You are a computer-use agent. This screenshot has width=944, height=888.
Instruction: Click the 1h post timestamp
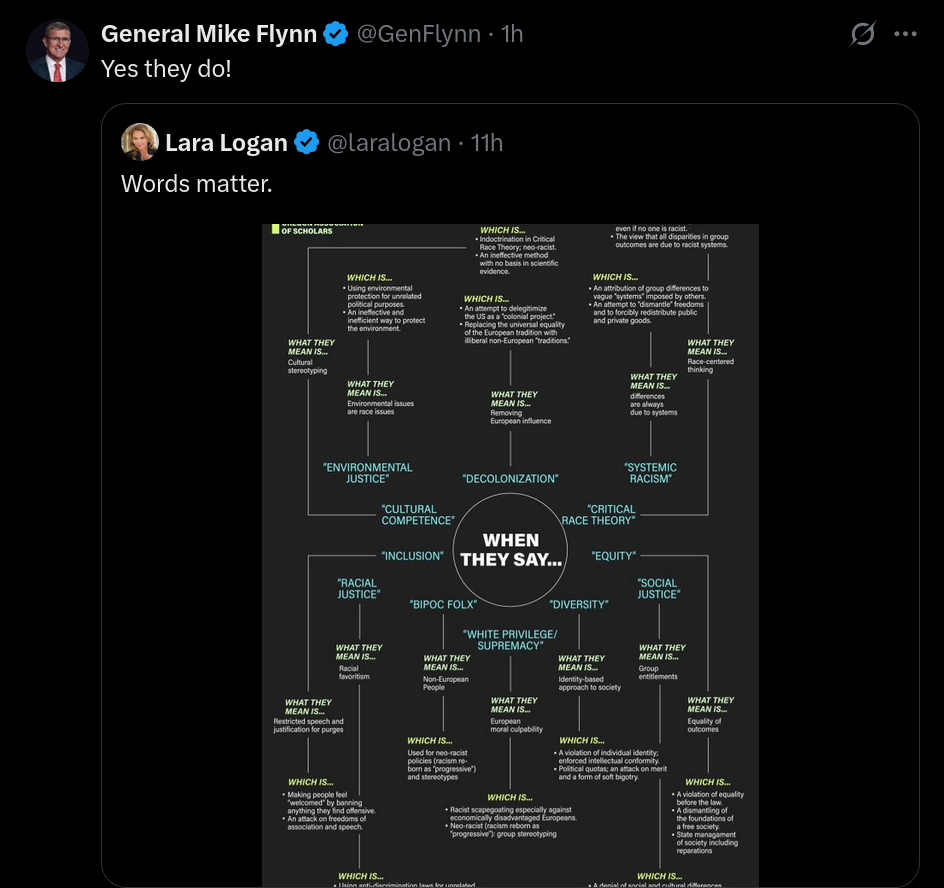click(512, 34)
